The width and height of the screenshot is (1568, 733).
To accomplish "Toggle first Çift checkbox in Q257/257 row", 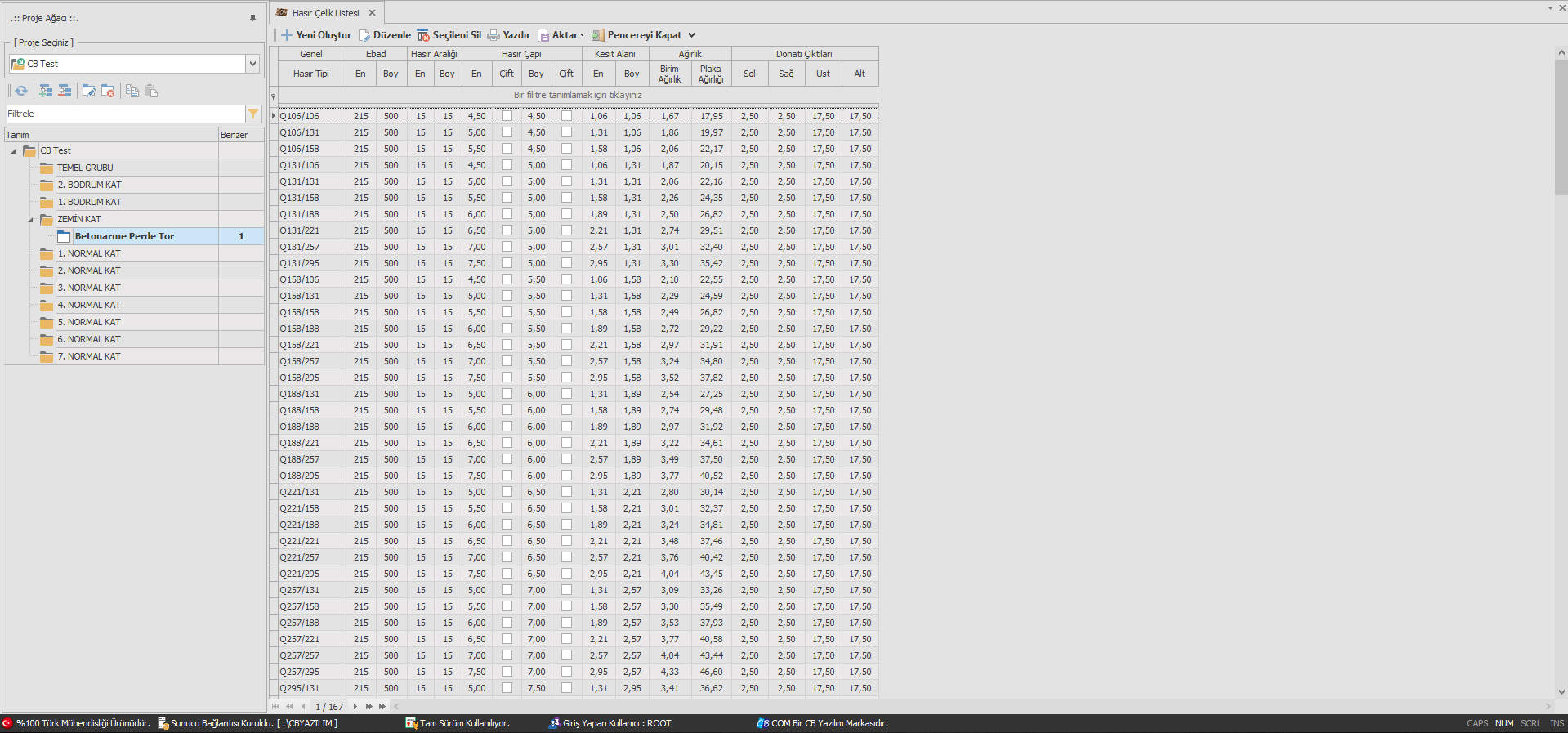I will tap(507, 655).
